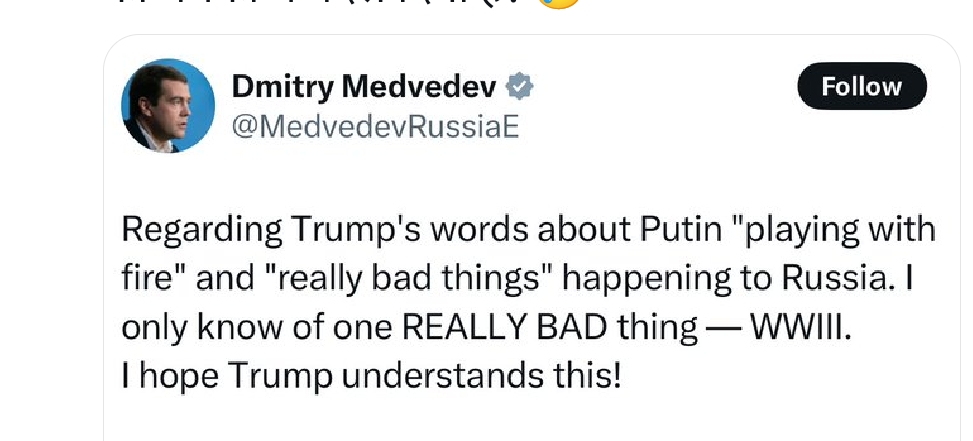Click the emoji above the quoted tweet
This screenshot has width=973, height=441.
coord(558,3)
